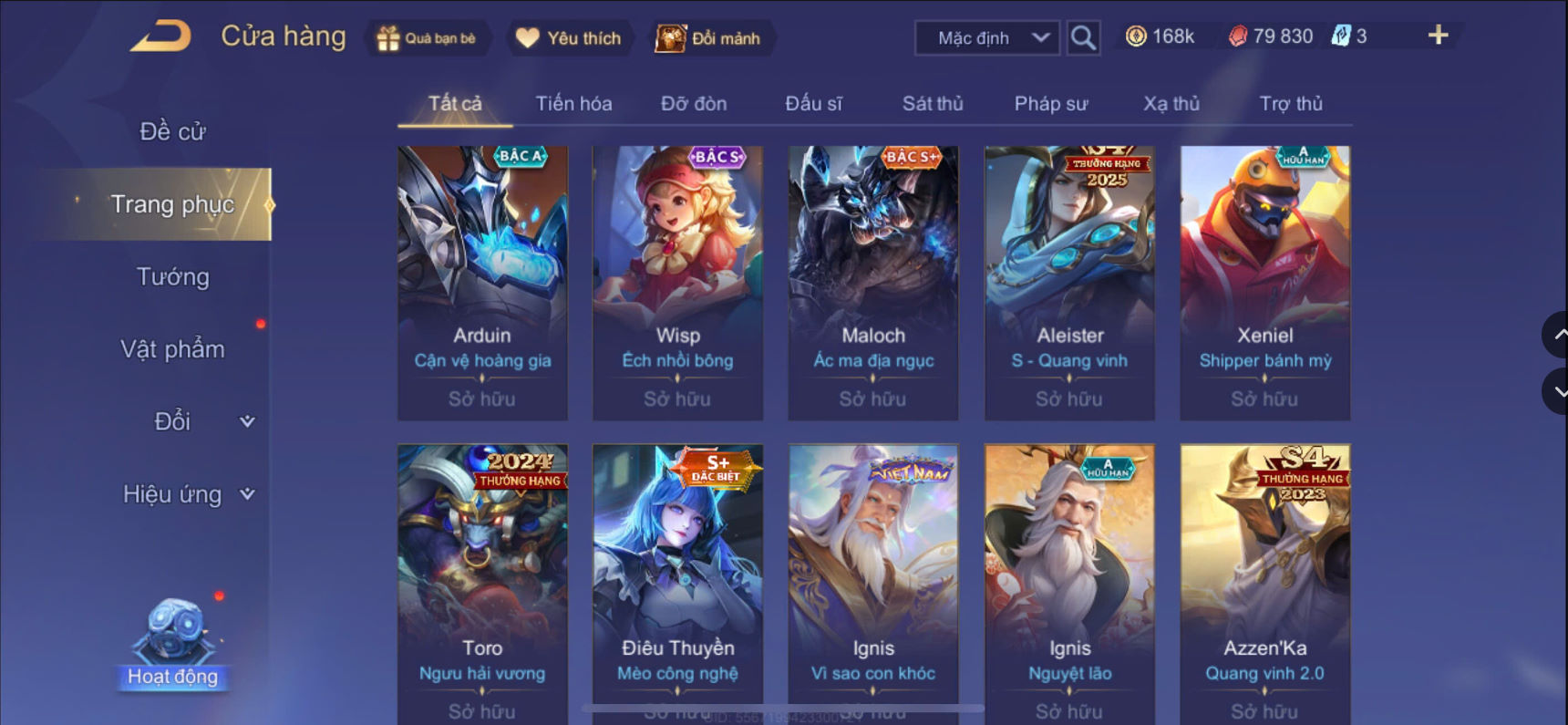The image size is (1568, 725).
Task: Select Tướng in the sidebar
Action: coord(173,277)
